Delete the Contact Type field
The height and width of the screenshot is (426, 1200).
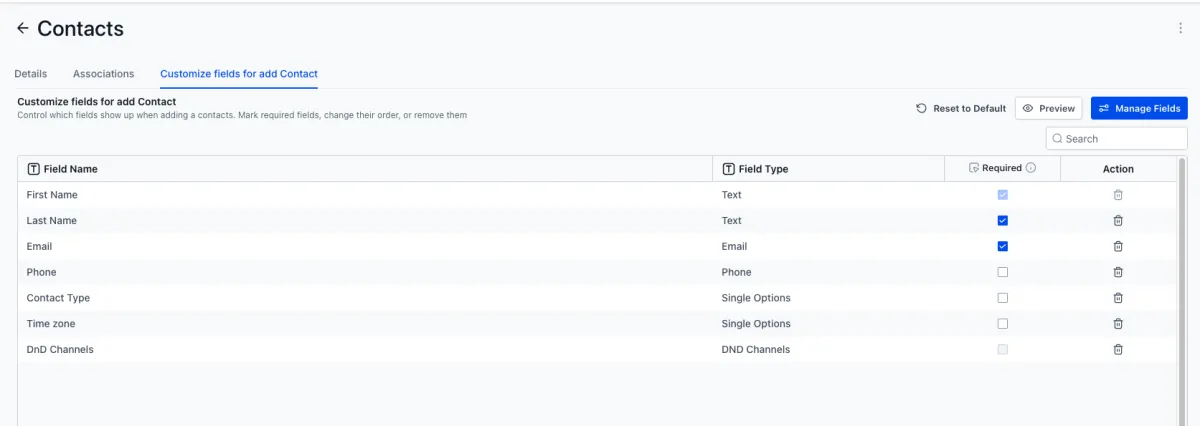pos(1118,298)
